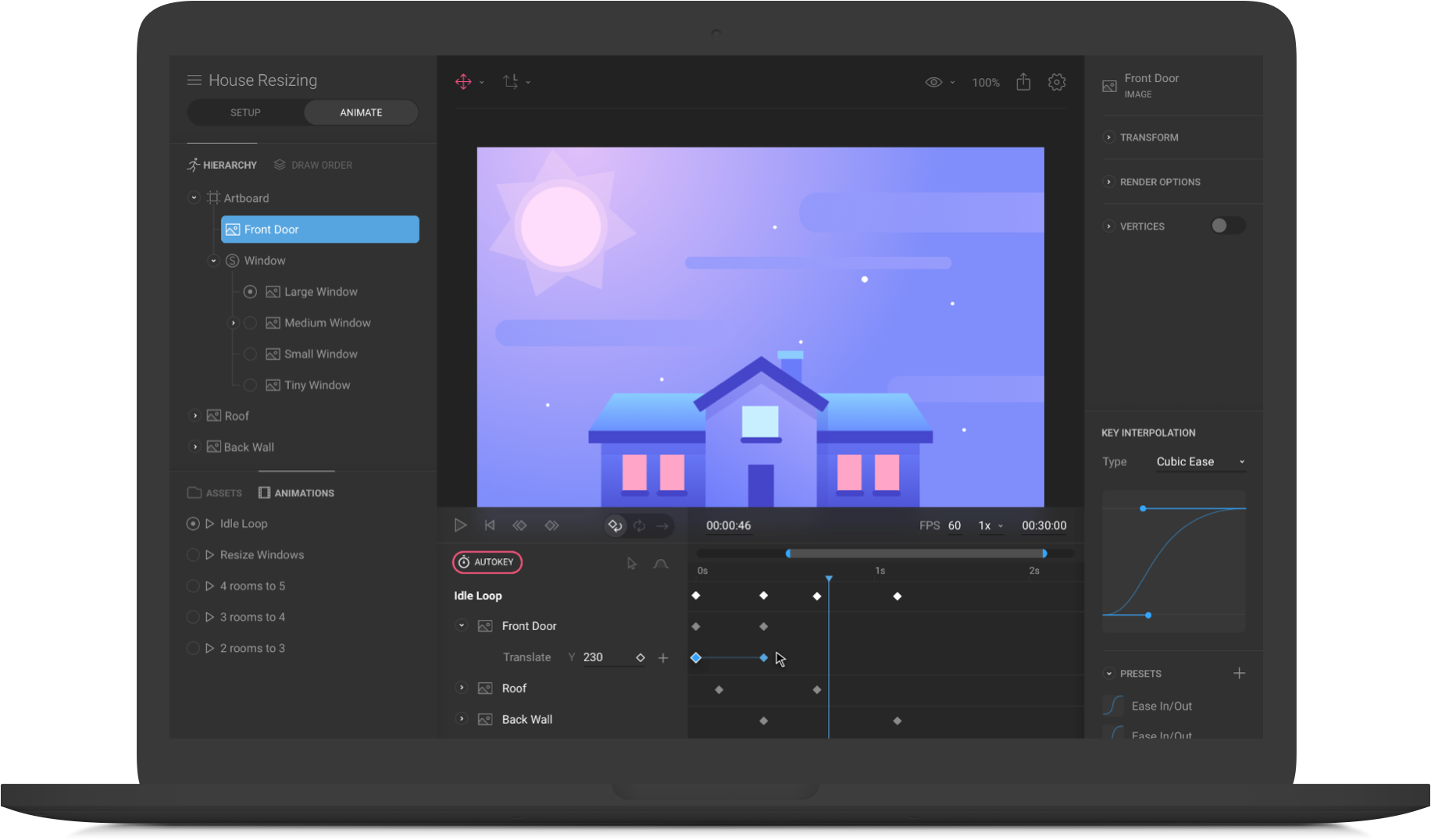Image resolution: width=1431 pixels, height=840 pixels.
Task: Click the Roof row in timeline
Action: (x=514, y=689)
